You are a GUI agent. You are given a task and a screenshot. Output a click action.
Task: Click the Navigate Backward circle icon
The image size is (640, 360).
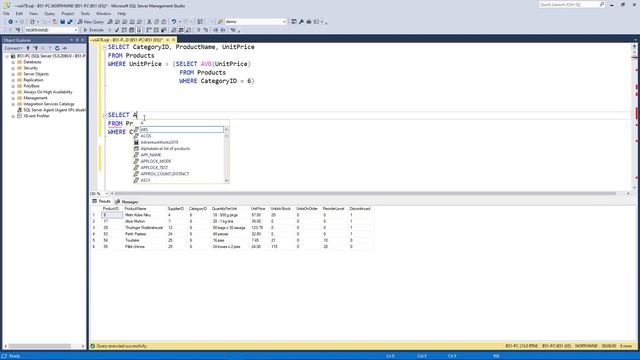(11, 22)
